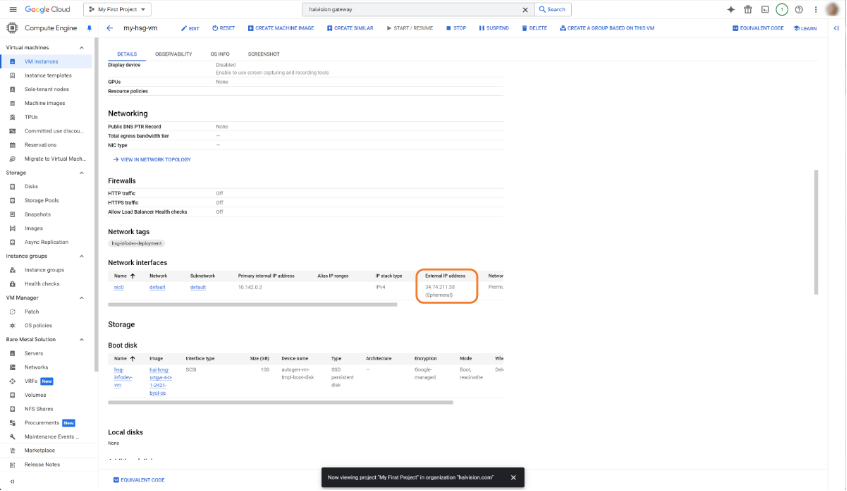Open the My First Project selector dropdown
Screen dimensions: 847x491
point(131,9)
